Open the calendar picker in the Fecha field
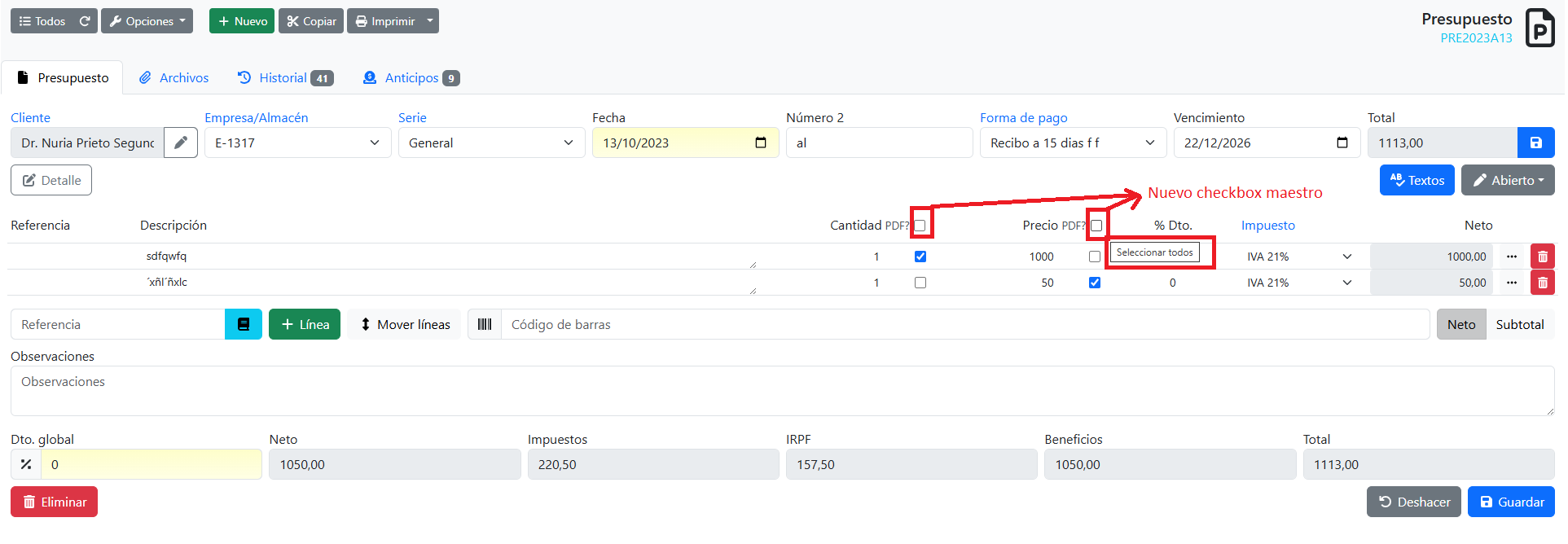 click(x=761, y=143)
